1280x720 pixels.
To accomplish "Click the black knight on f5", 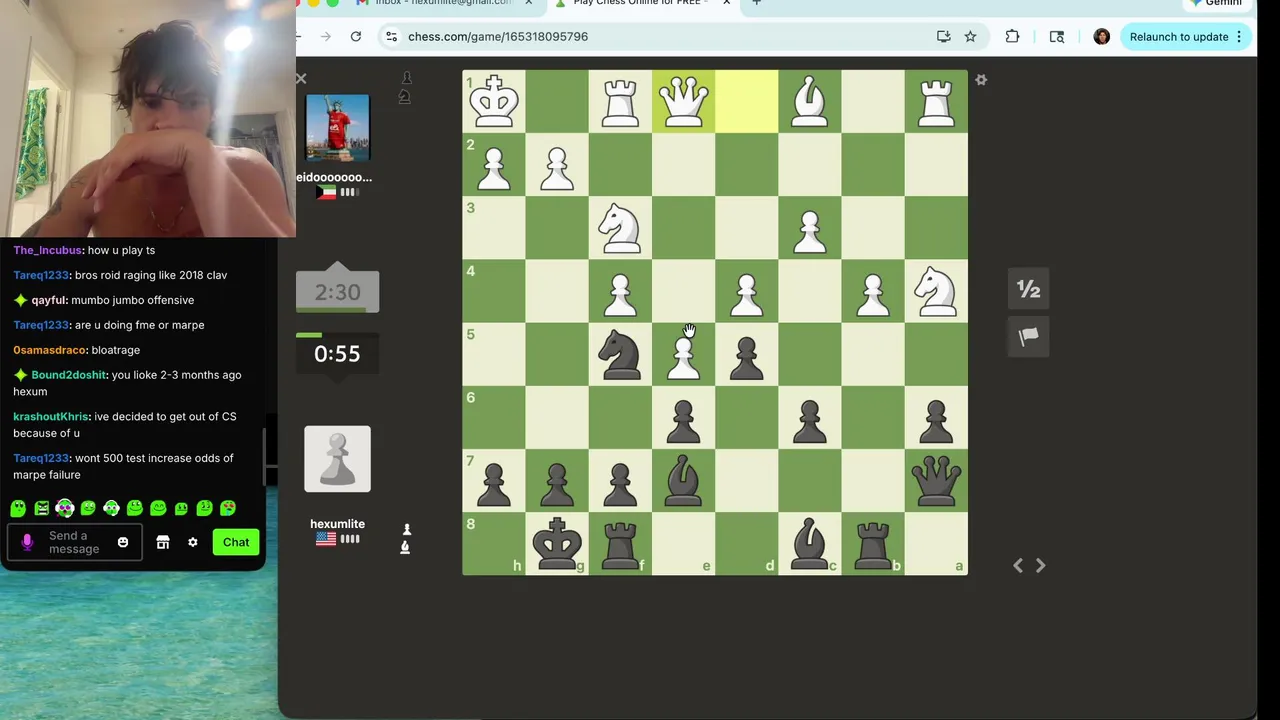I will pos(620,354).
